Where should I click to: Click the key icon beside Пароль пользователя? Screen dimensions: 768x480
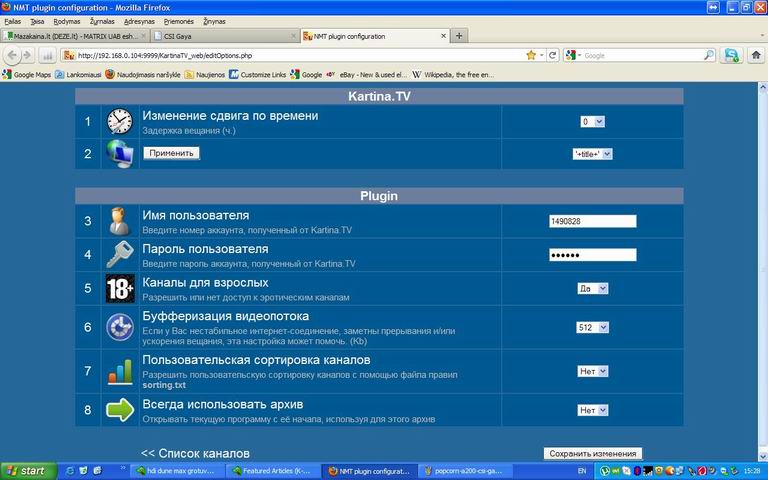coord(120,255)
